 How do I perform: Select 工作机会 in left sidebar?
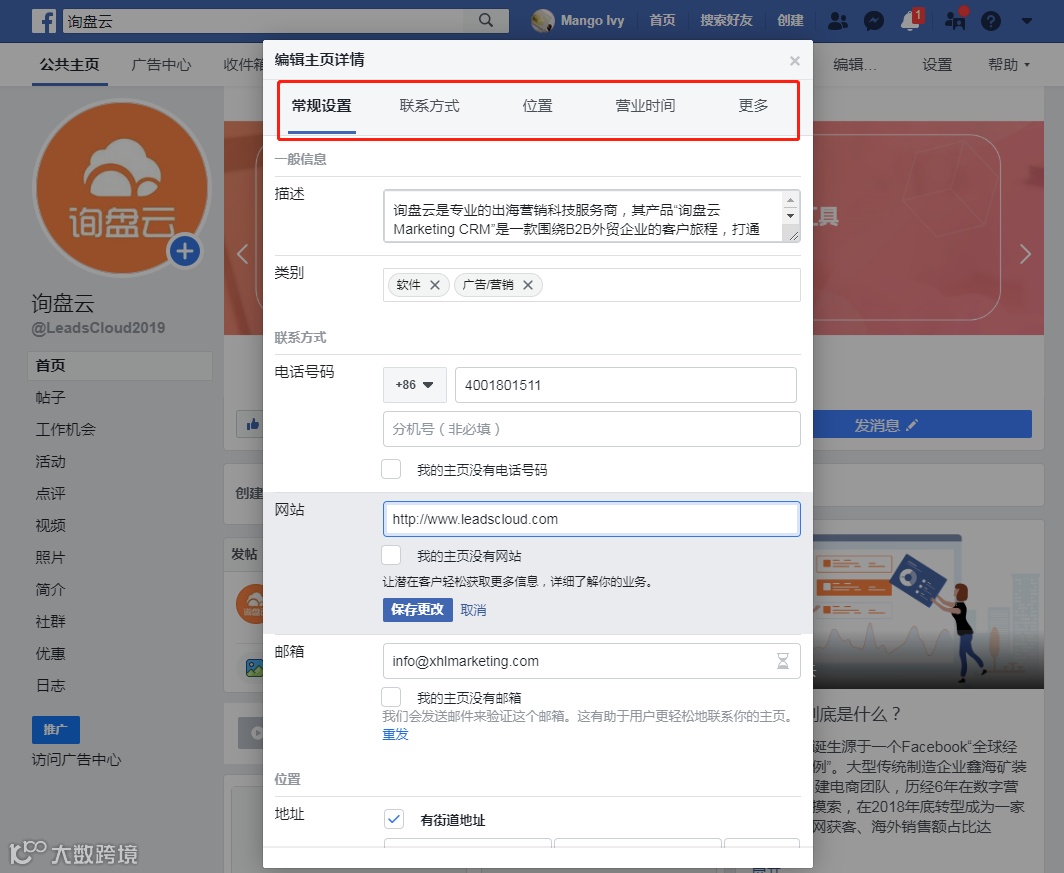pos(66,429)
